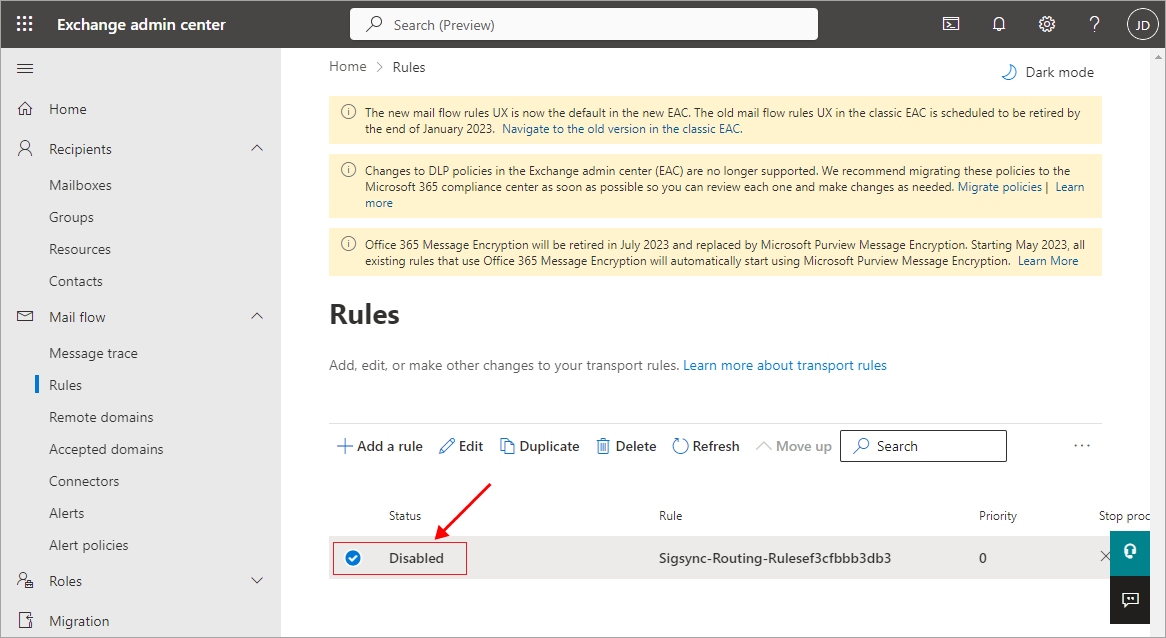This screenshot has height=638, width=1166.
Task: Open the app launcher waffle icon
Action: pyautogui.click(x=25, y=24)
